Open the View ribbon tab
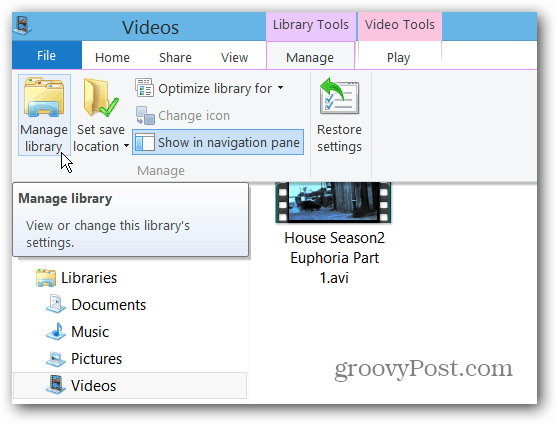 click(234, 58)
